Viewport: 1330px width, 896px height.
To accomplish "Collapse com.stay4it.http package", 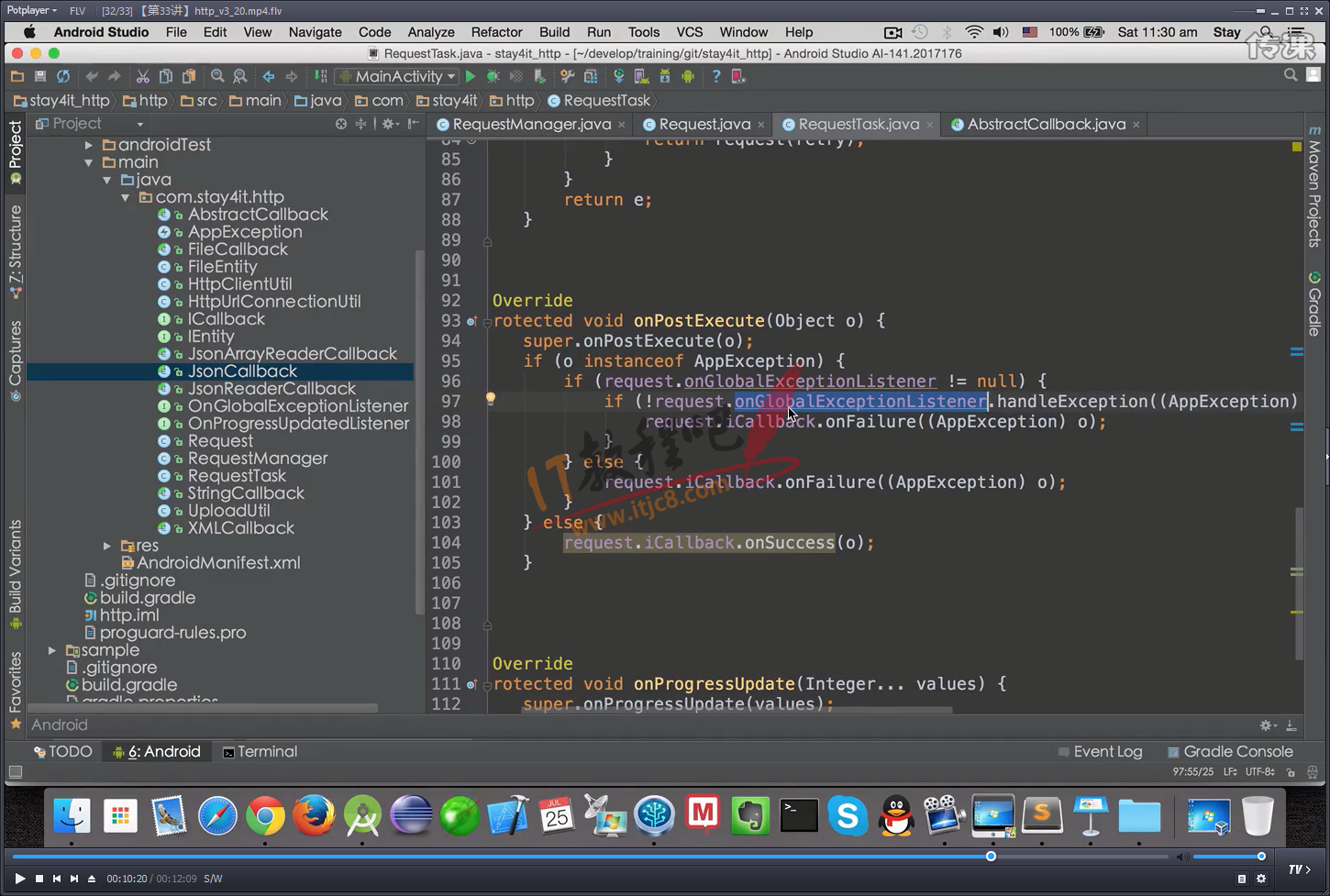I will (126, 197).
